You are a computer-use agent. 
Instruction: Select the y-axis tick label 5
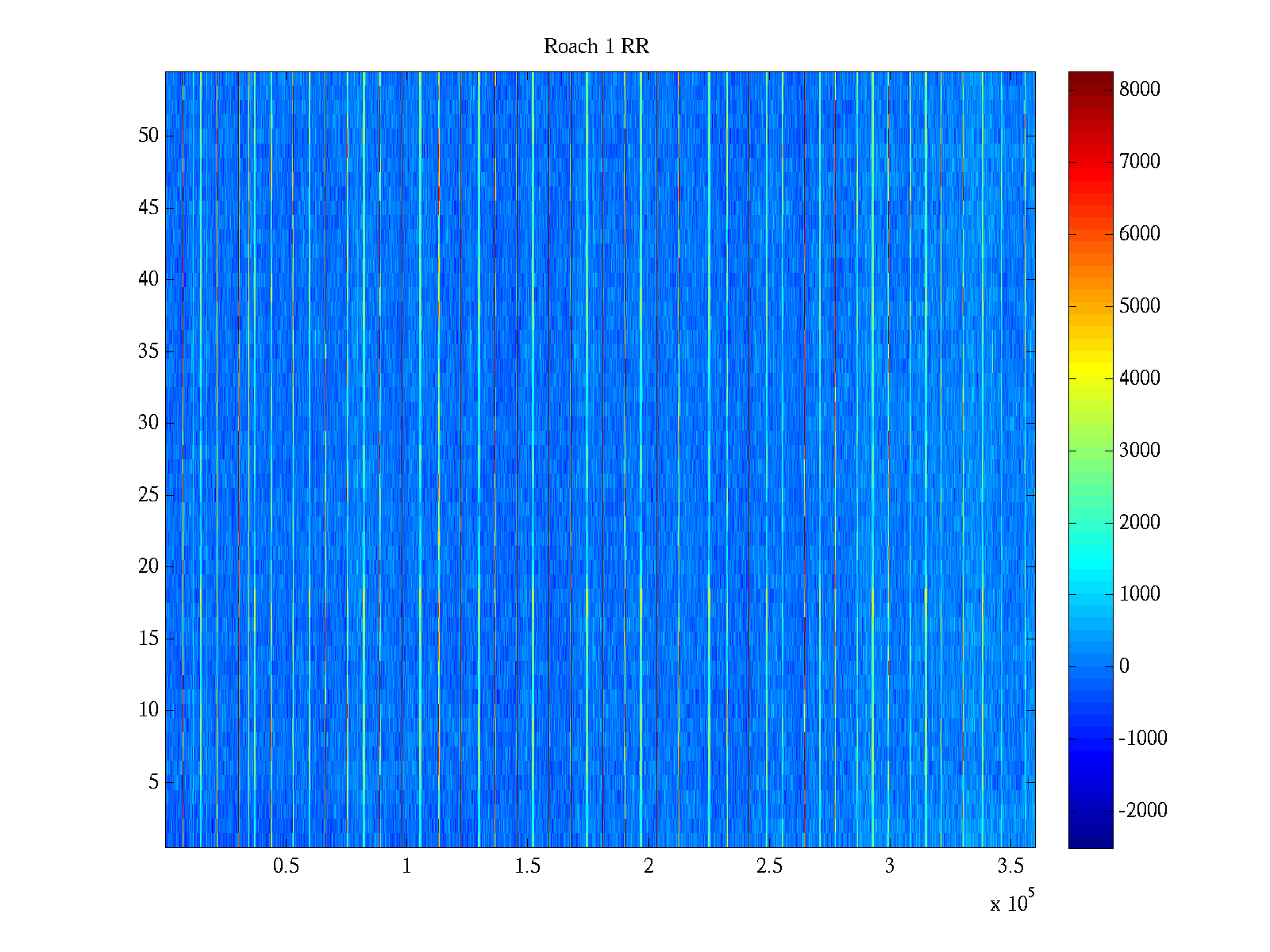[x=153, y=782]
